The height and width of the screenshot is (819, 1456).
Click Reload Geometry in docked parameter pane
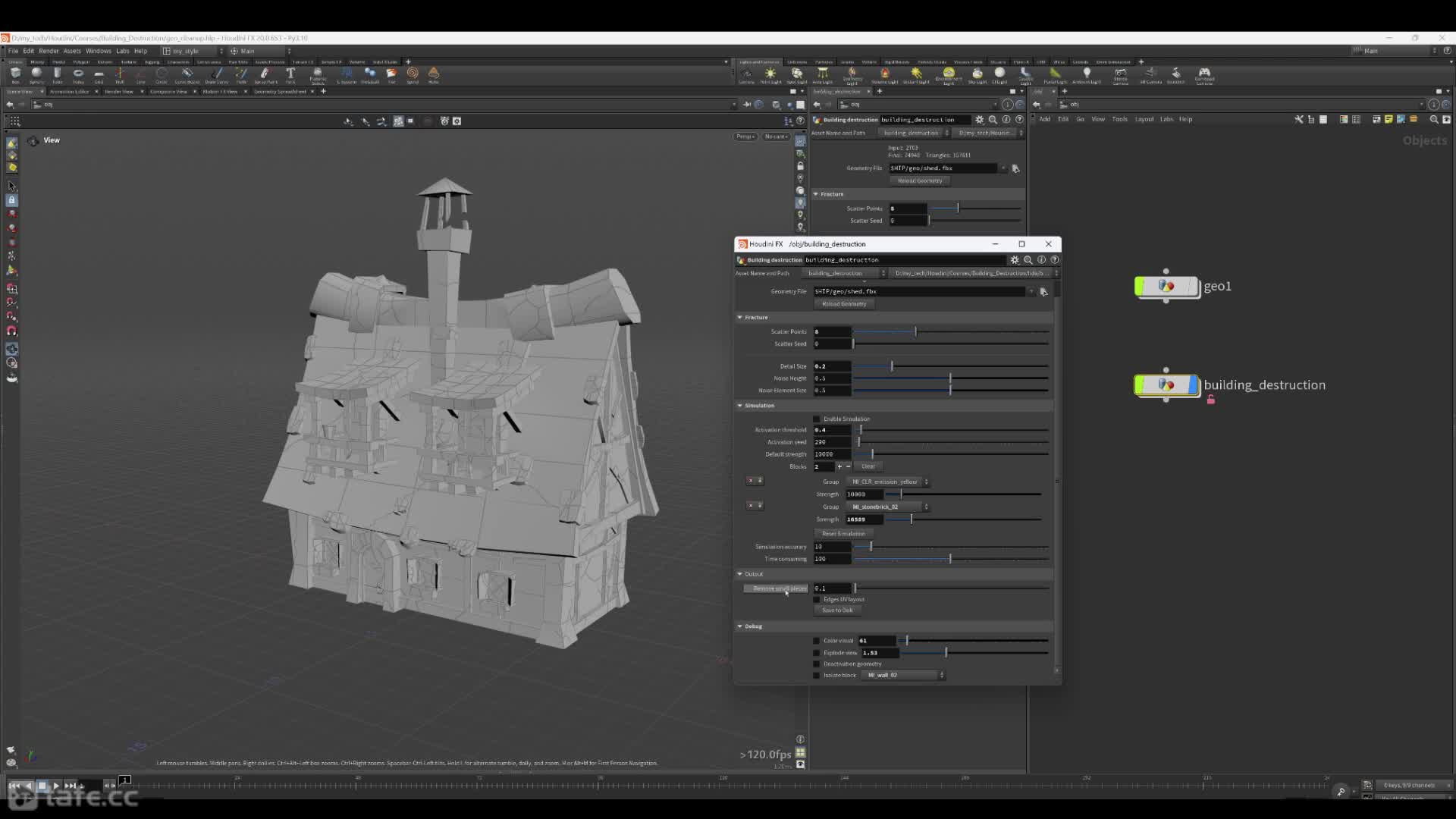coord(920,181)
